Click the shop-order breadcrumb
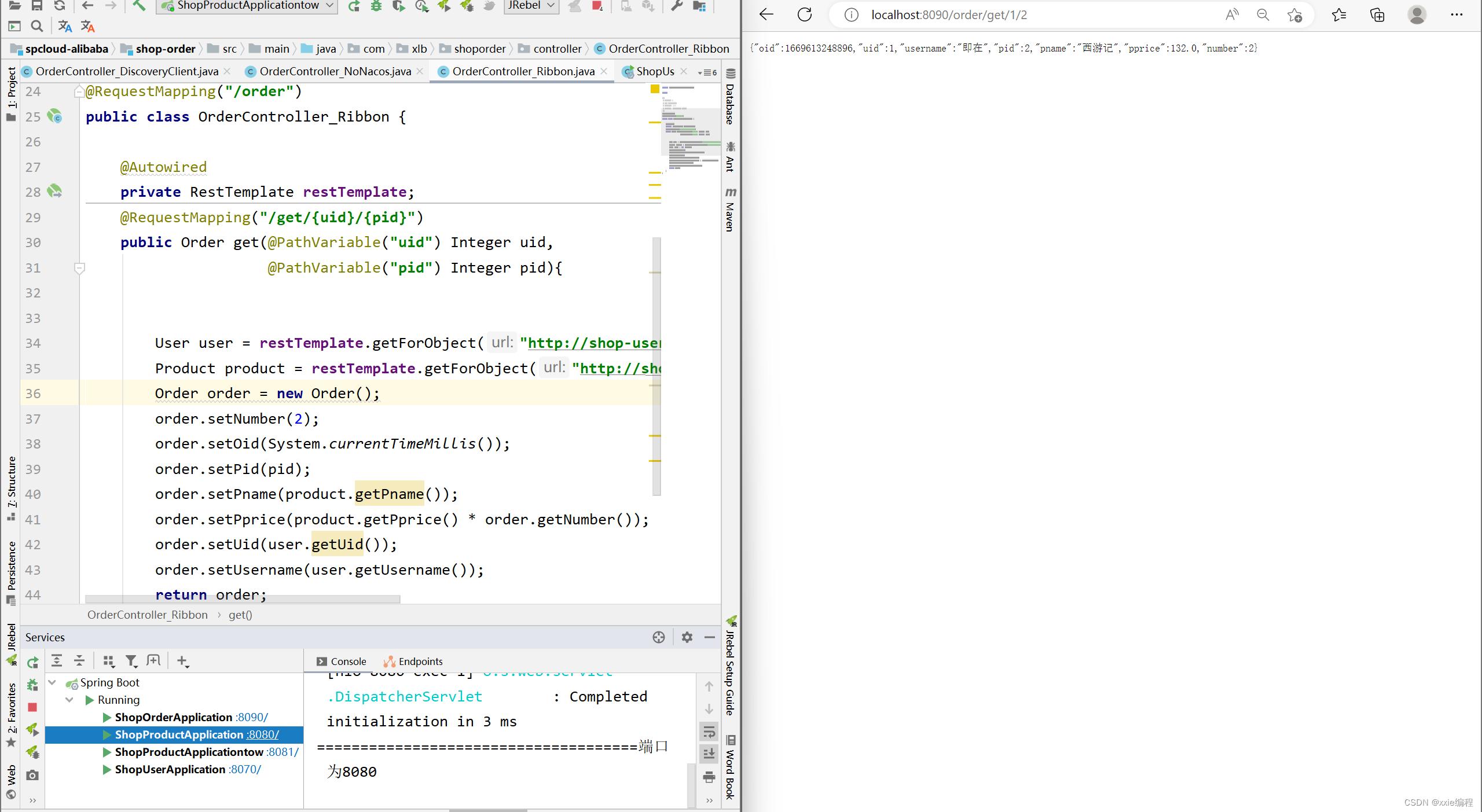Screen dimensions: 1482x812 coord(166,49)
